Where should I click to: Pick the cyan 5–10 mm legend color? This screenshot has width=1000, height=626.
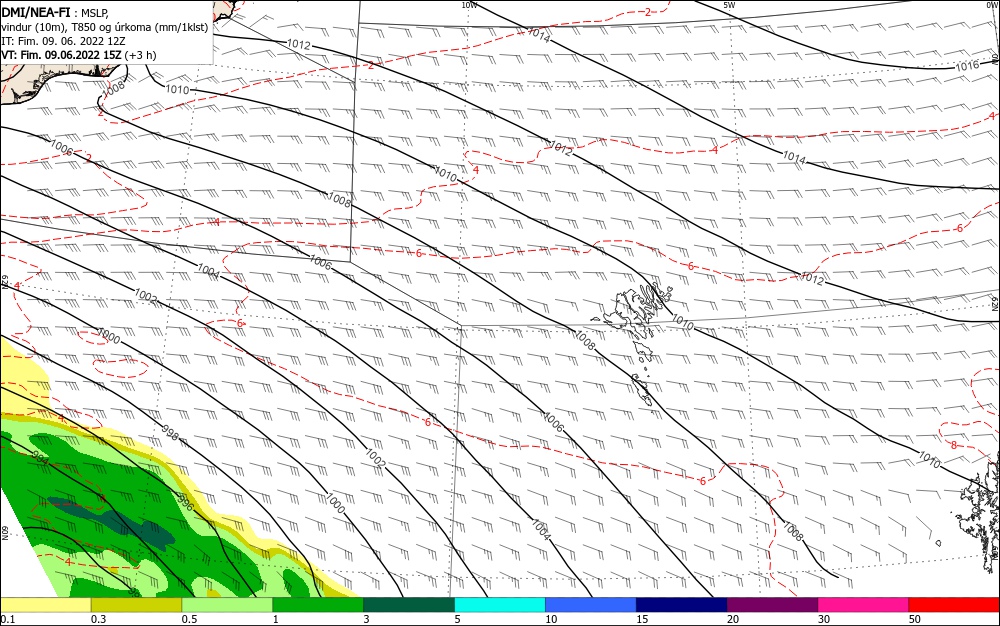[x=500, y=605]
